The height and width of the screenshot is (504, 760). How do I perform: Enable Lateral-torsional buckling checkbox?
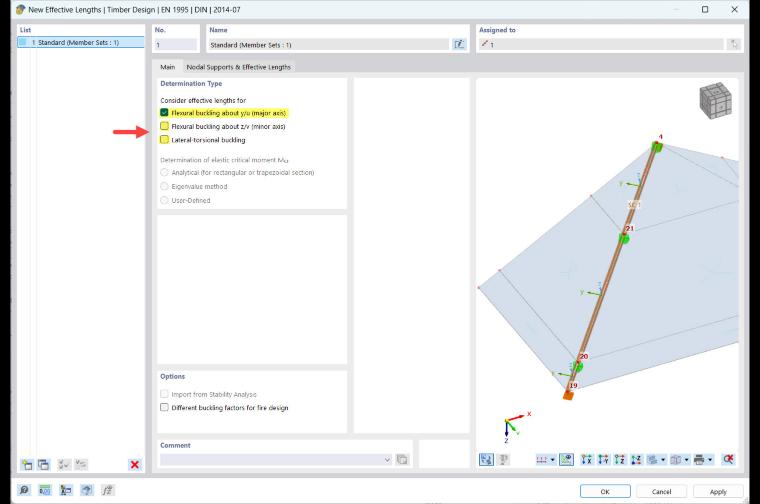164,140
